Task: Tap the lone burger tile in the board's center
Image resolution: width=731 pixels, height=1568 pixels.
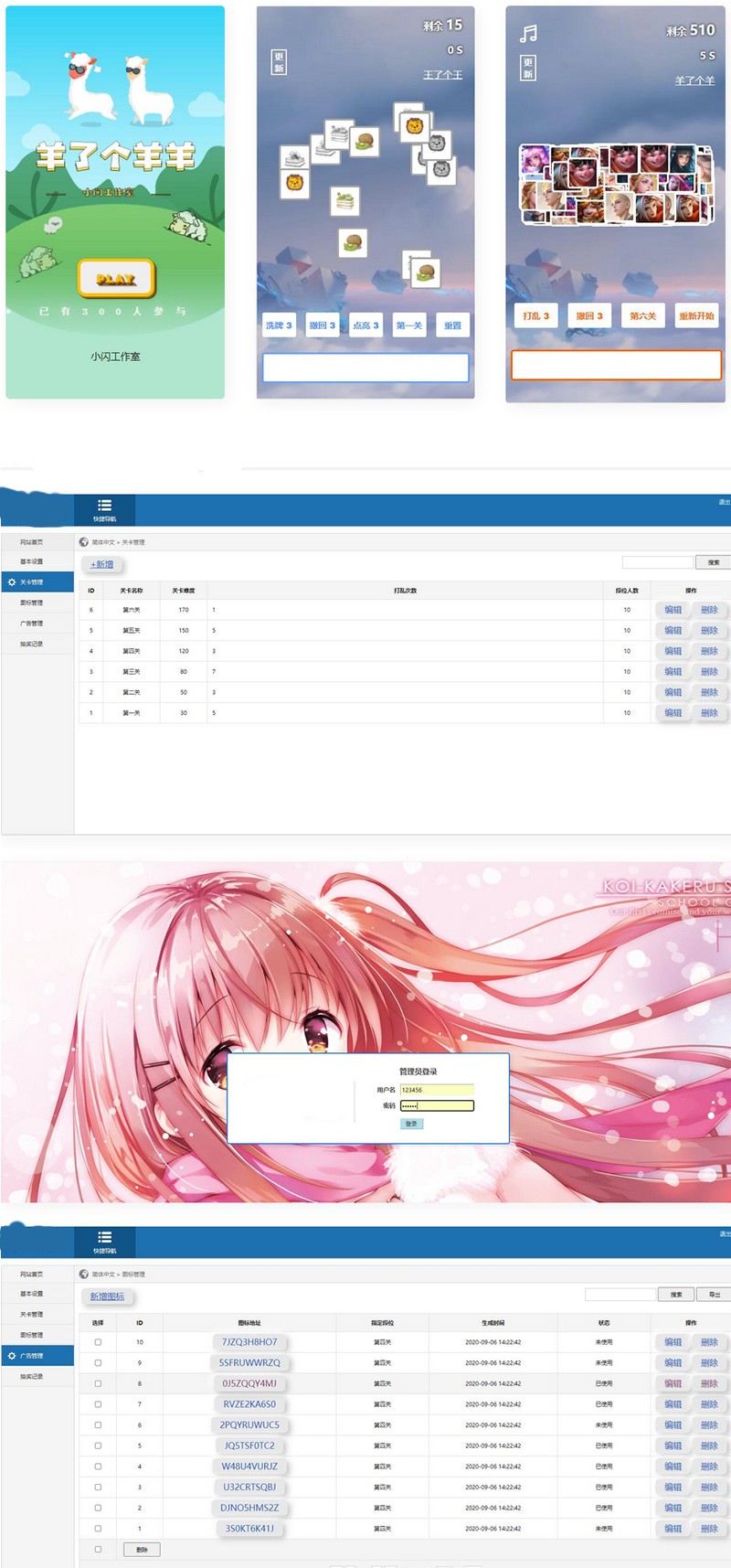Action: [x=353, y=243]
